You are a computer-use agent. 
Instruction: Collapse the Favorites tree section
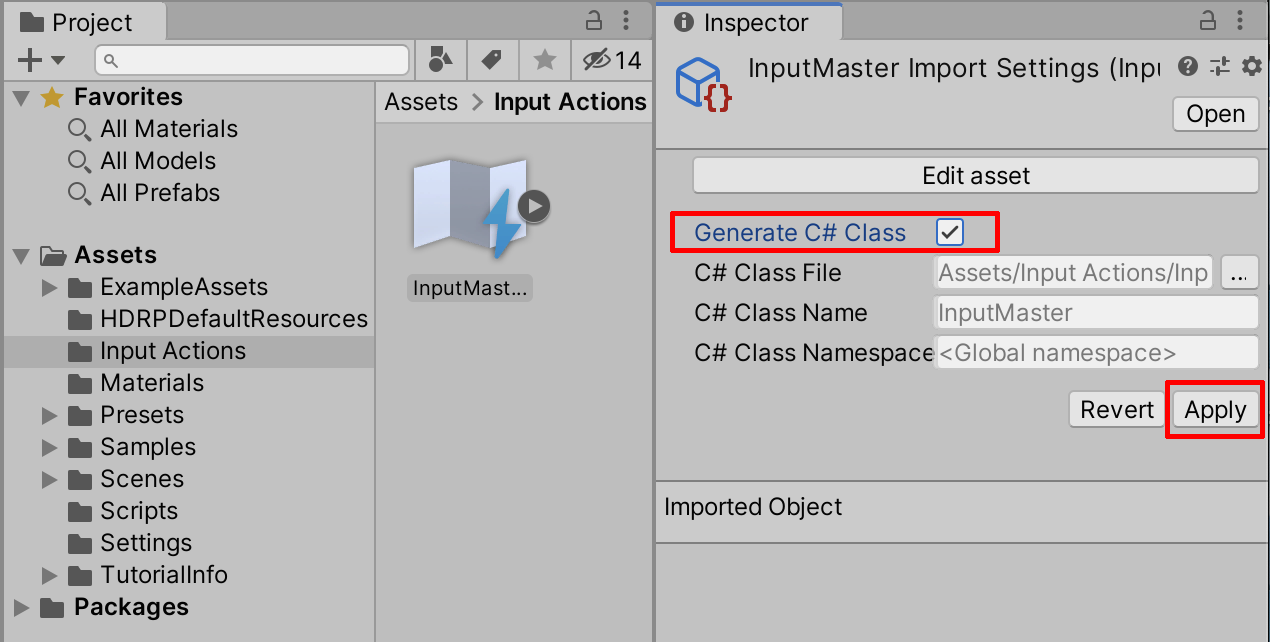coord(21,97)
